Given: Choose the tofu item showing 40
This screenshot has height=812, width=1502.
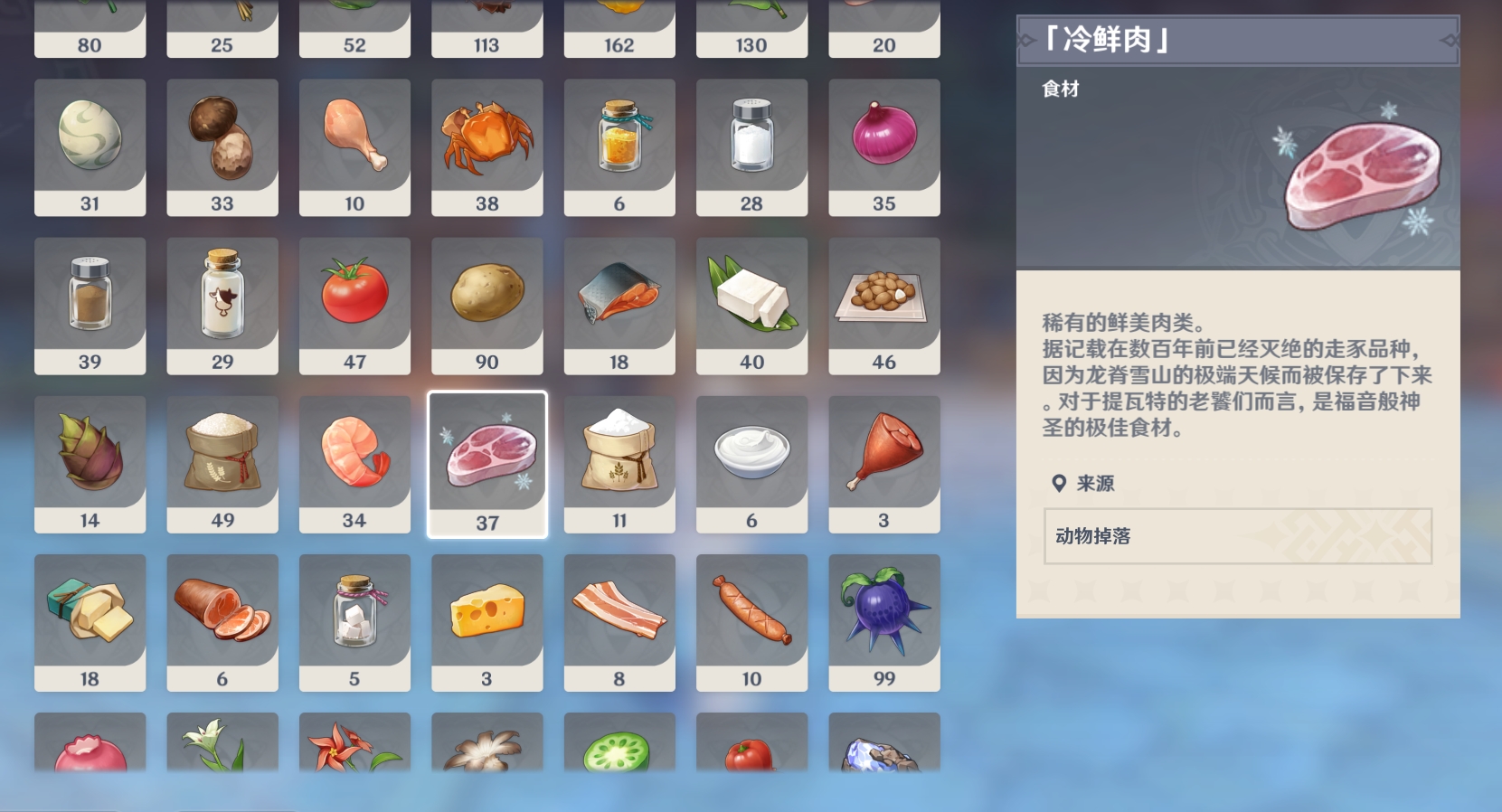Looking at the screenshot, I should [751, 306].
